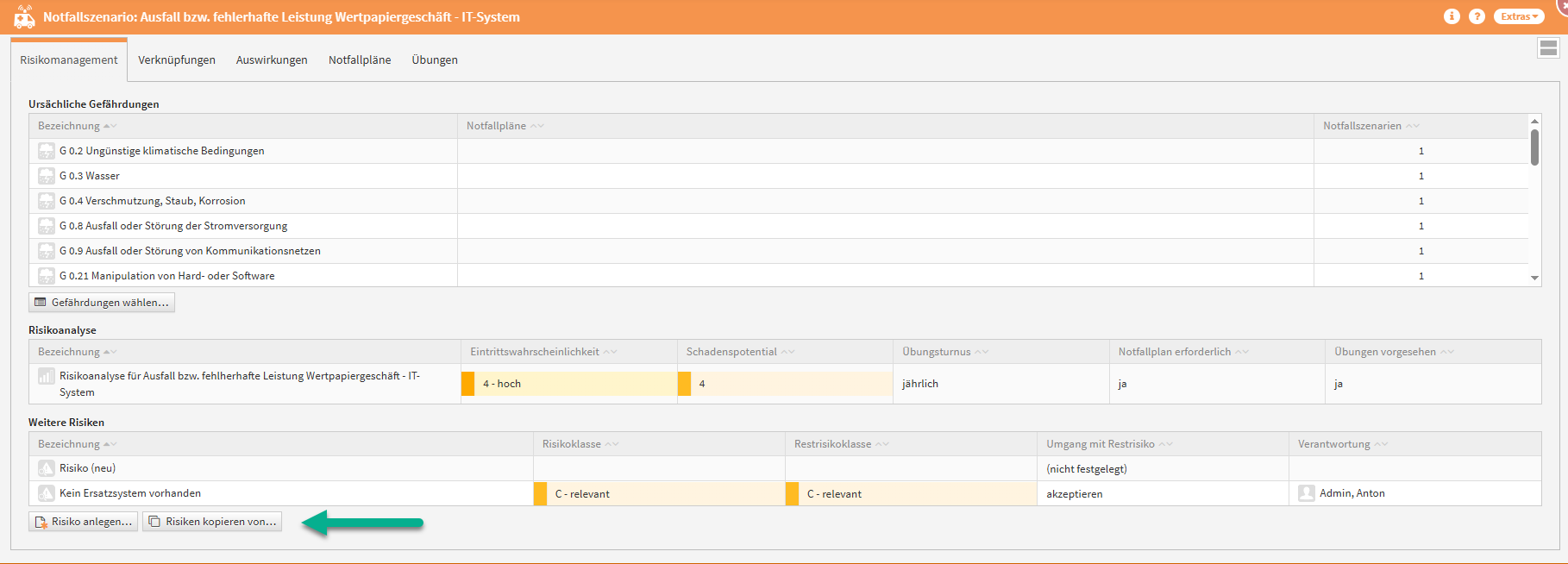This screenshot has height=564, width=1568.
Task: Click the panel layout icon below Extras
Action: [1548, 48]
